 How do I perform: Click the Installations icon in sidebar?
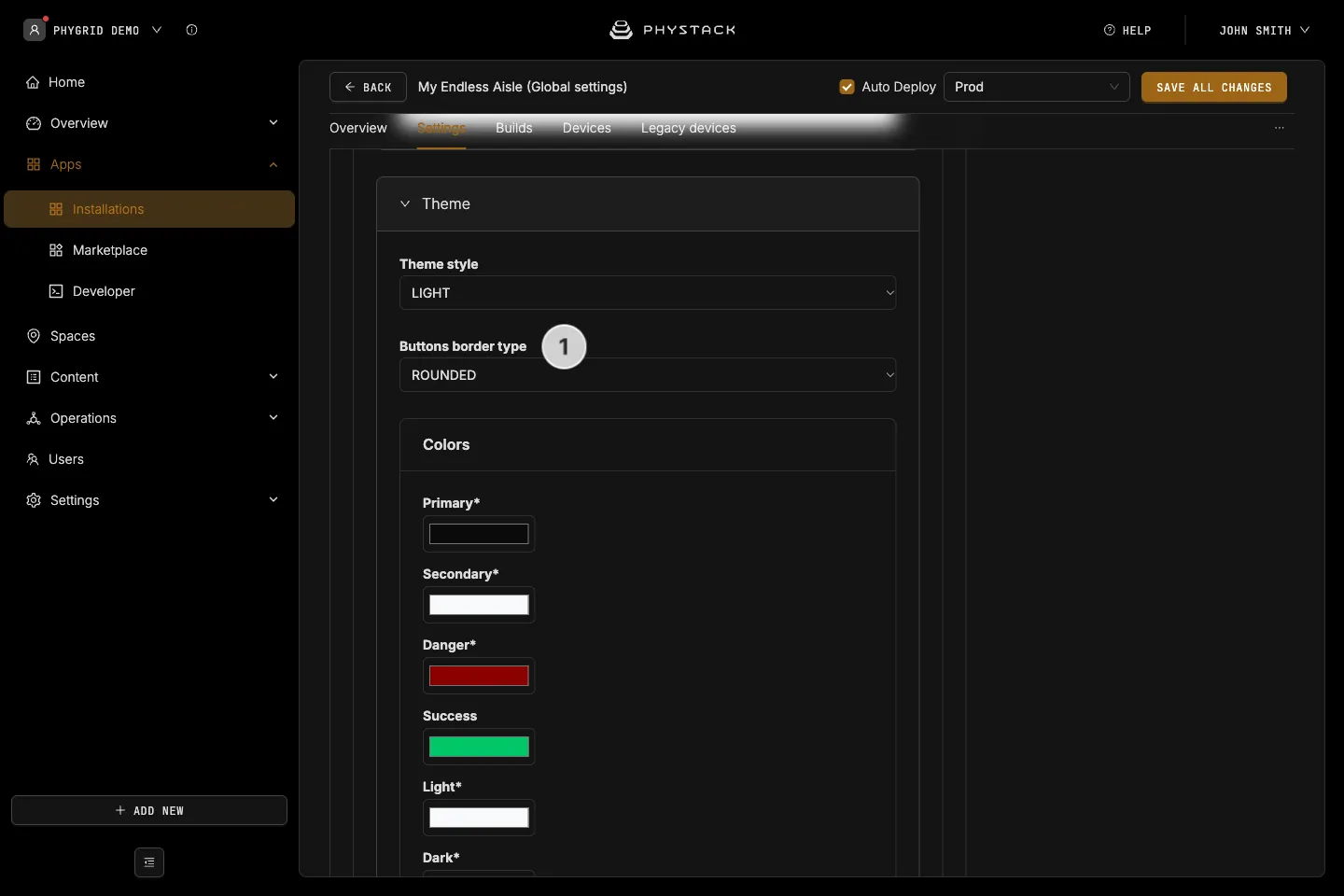pyautogui.click(x=56, y=209)
